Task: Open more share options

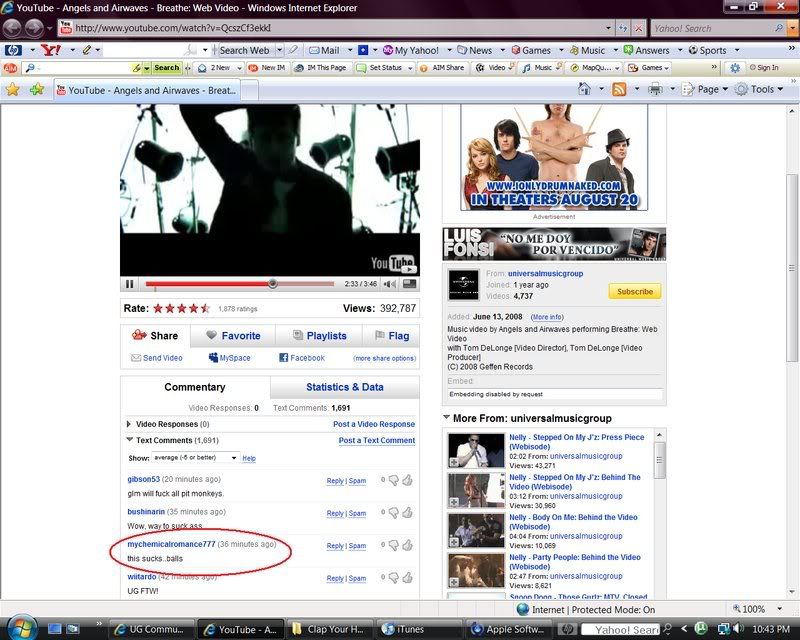Action: pyautogui.click(x=385, y=358)
